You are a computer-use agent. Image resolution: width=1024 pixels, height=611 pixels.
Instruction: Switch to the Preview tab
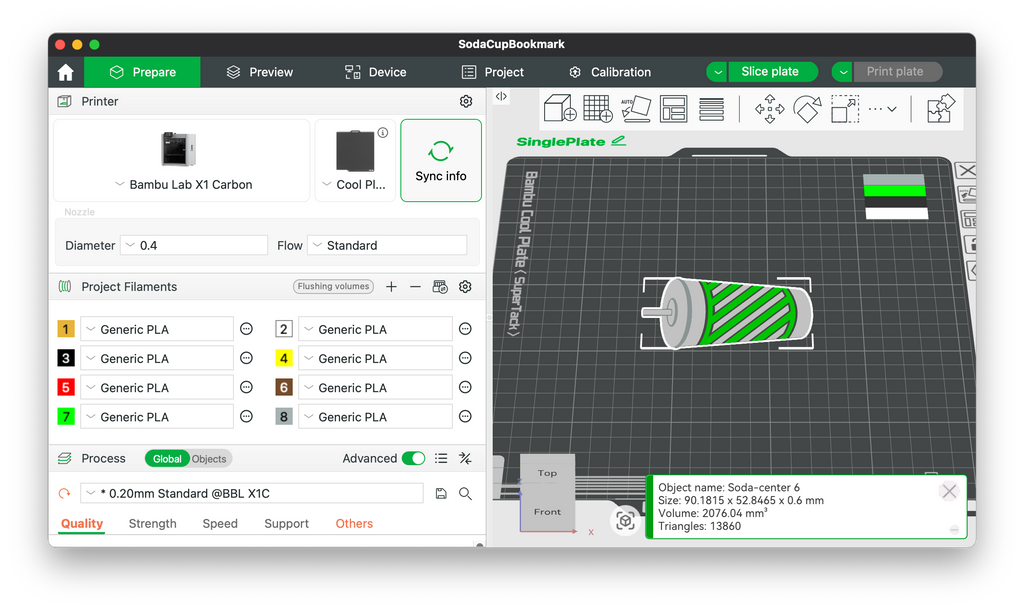coord(259,72)
